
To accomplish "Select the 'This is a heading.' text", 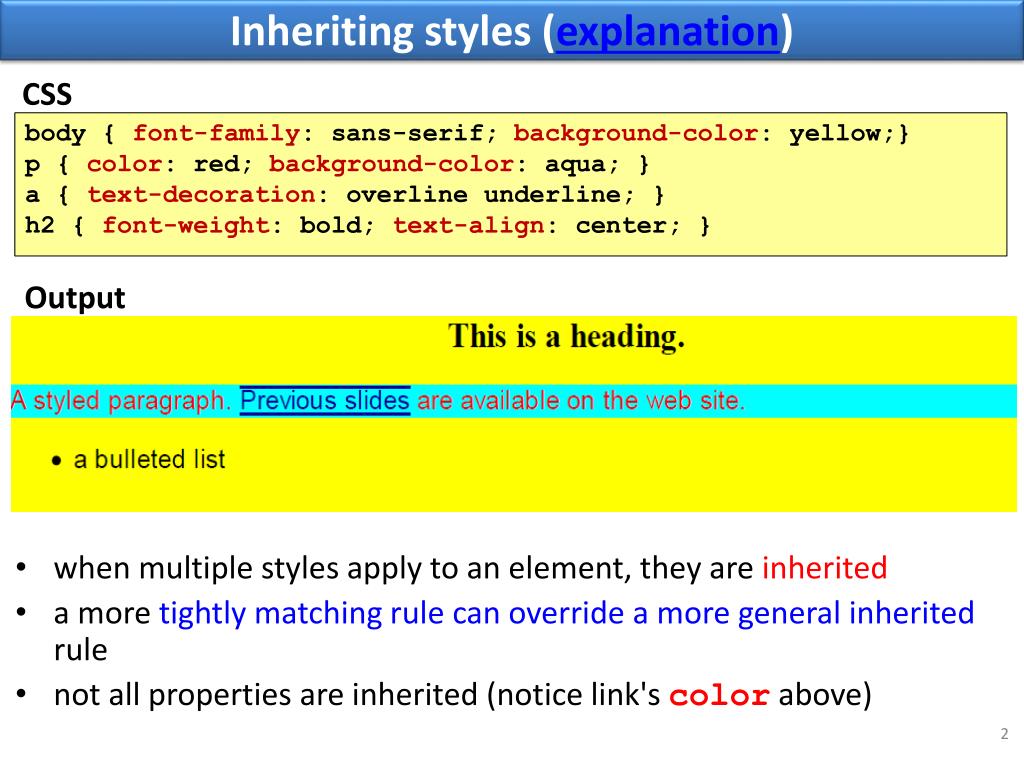I will (x=566, y=337).
